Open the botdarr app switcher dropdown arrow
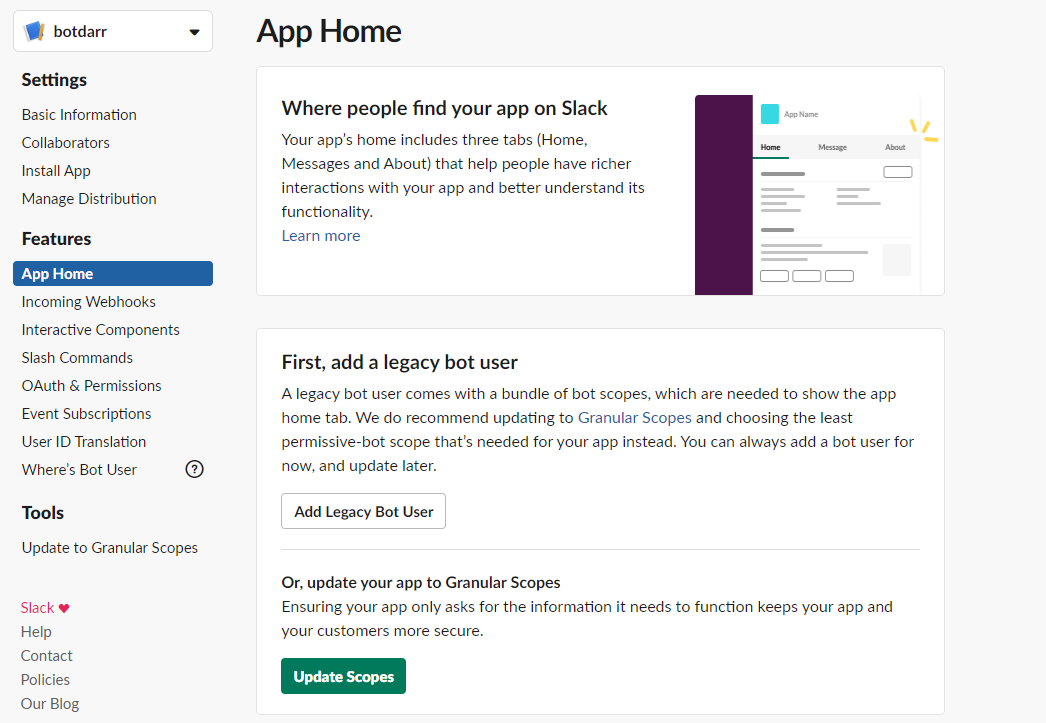The width and height of the screenshot is (1046, 723). (194, 32)
